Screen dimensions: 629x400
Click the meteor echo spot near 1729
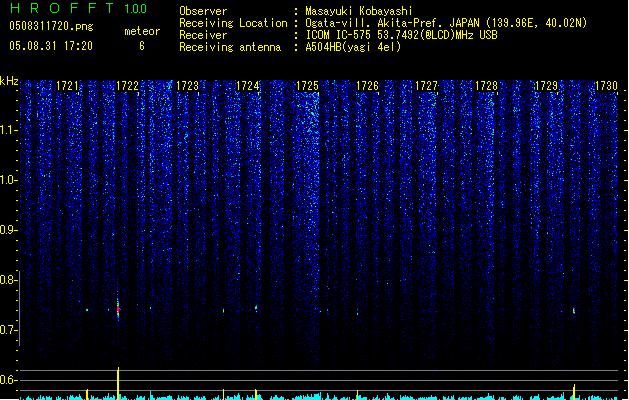pos(574,311)
